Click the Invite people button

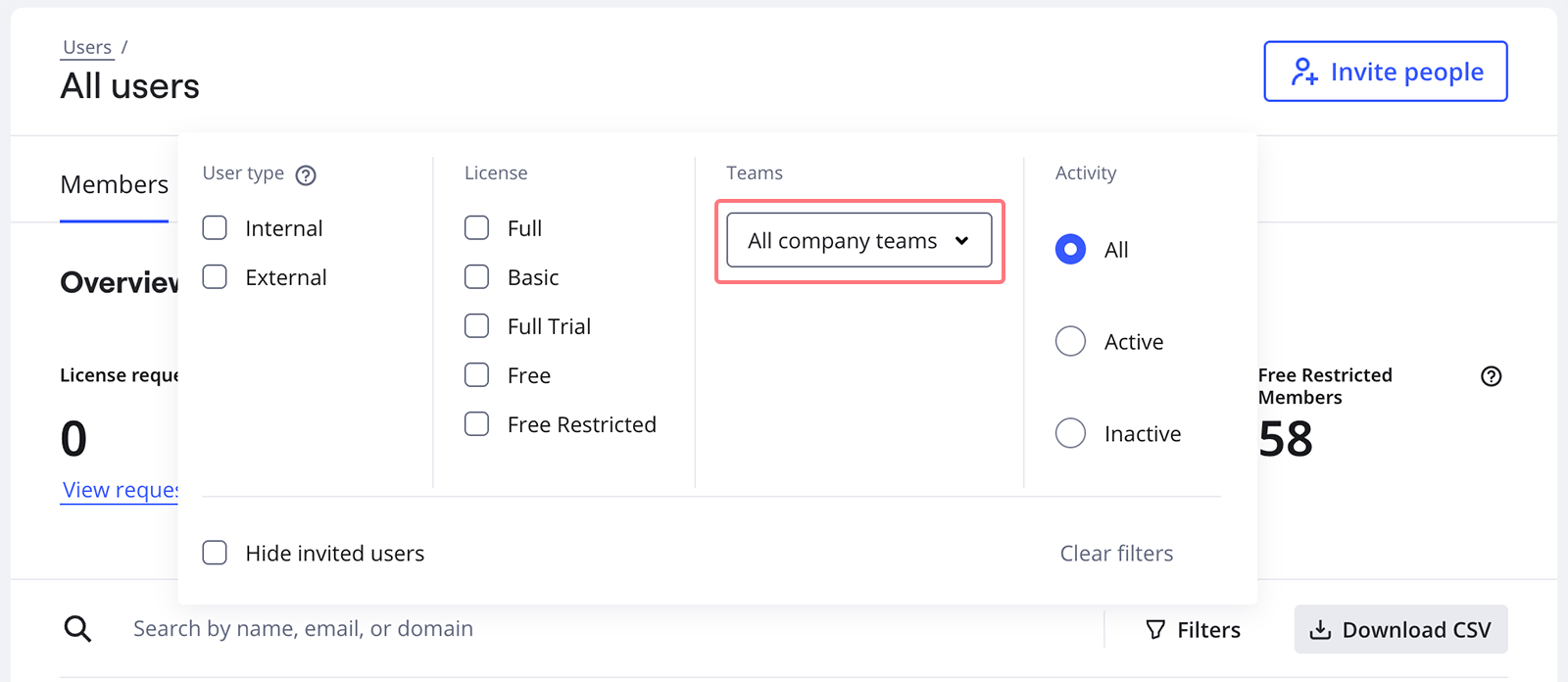(1385, 72)
